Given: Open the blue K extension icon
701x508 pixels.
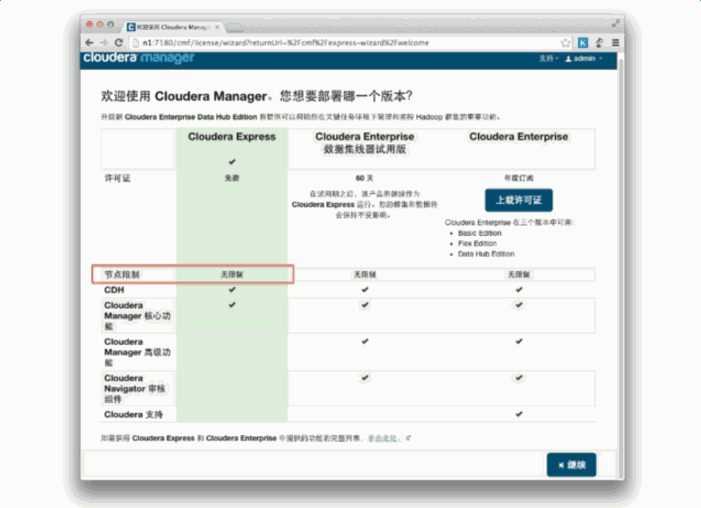Looking at the screenshot, I should pos(583,43).
